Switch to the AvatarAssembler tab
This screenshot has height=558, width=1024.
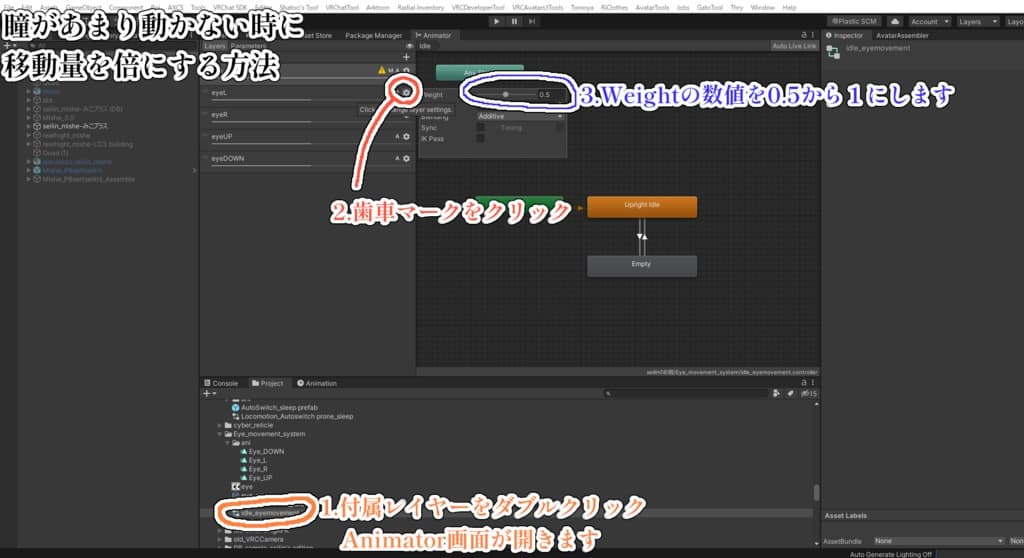(902, 35)
